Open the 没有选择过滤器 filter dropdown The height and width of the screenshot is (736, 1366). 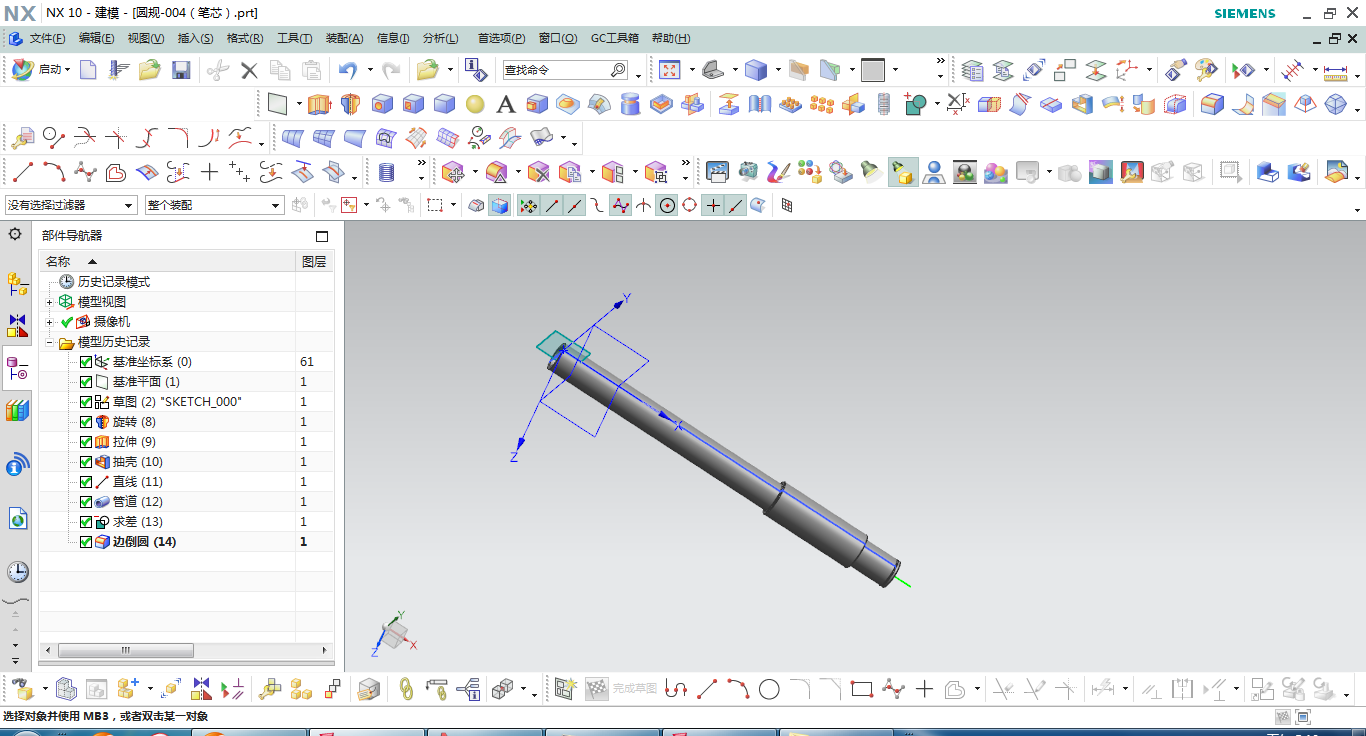(x=71, y=205)
